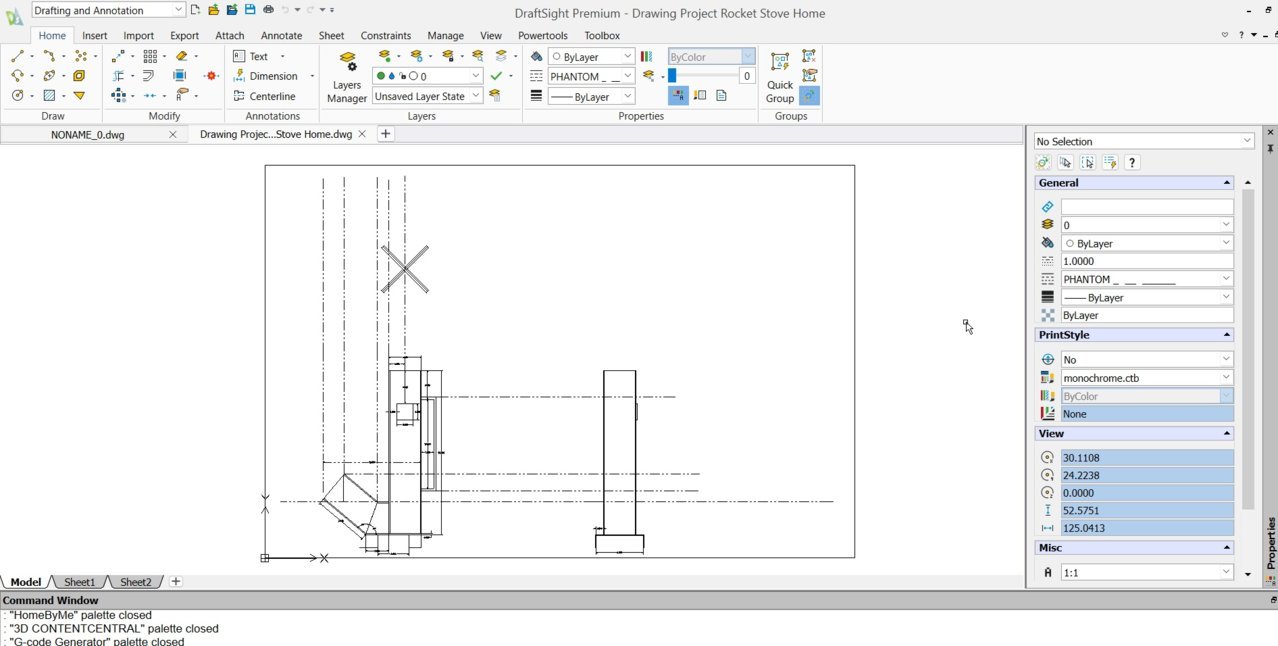This screenshot has width=1278, height=646.
Task: Switch to the Sheet1 tab
Action: point(79,582)
